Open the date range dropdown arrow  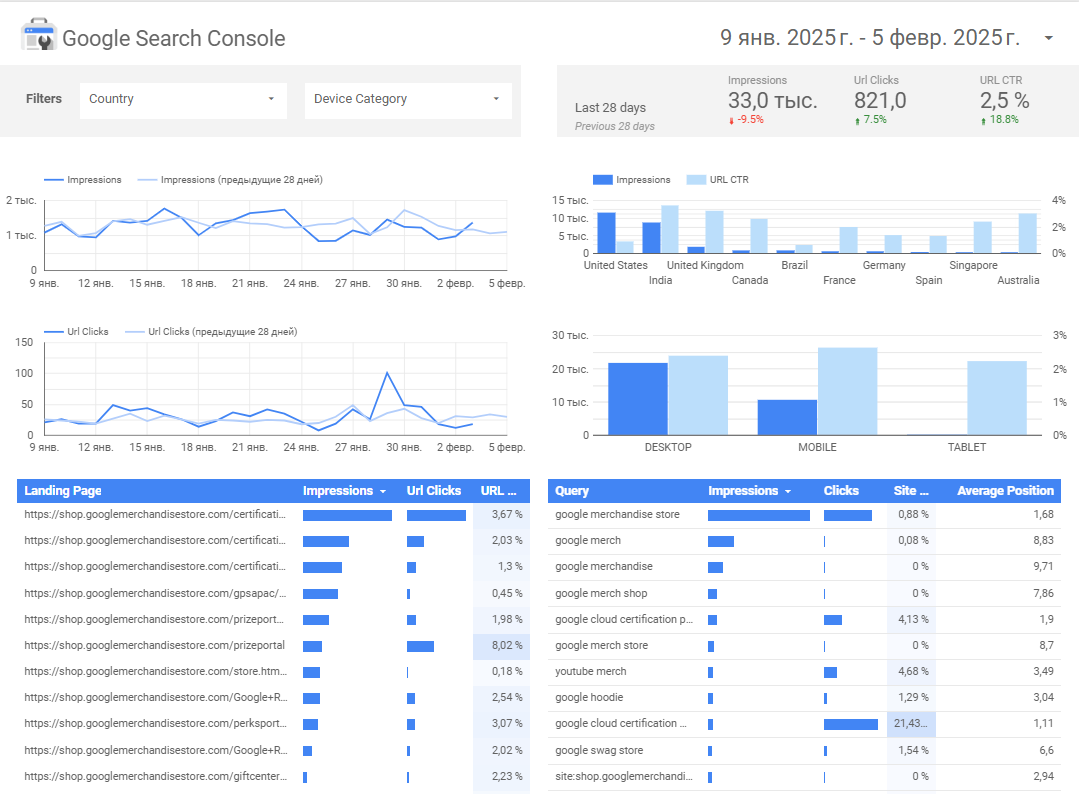(1048, 38)
